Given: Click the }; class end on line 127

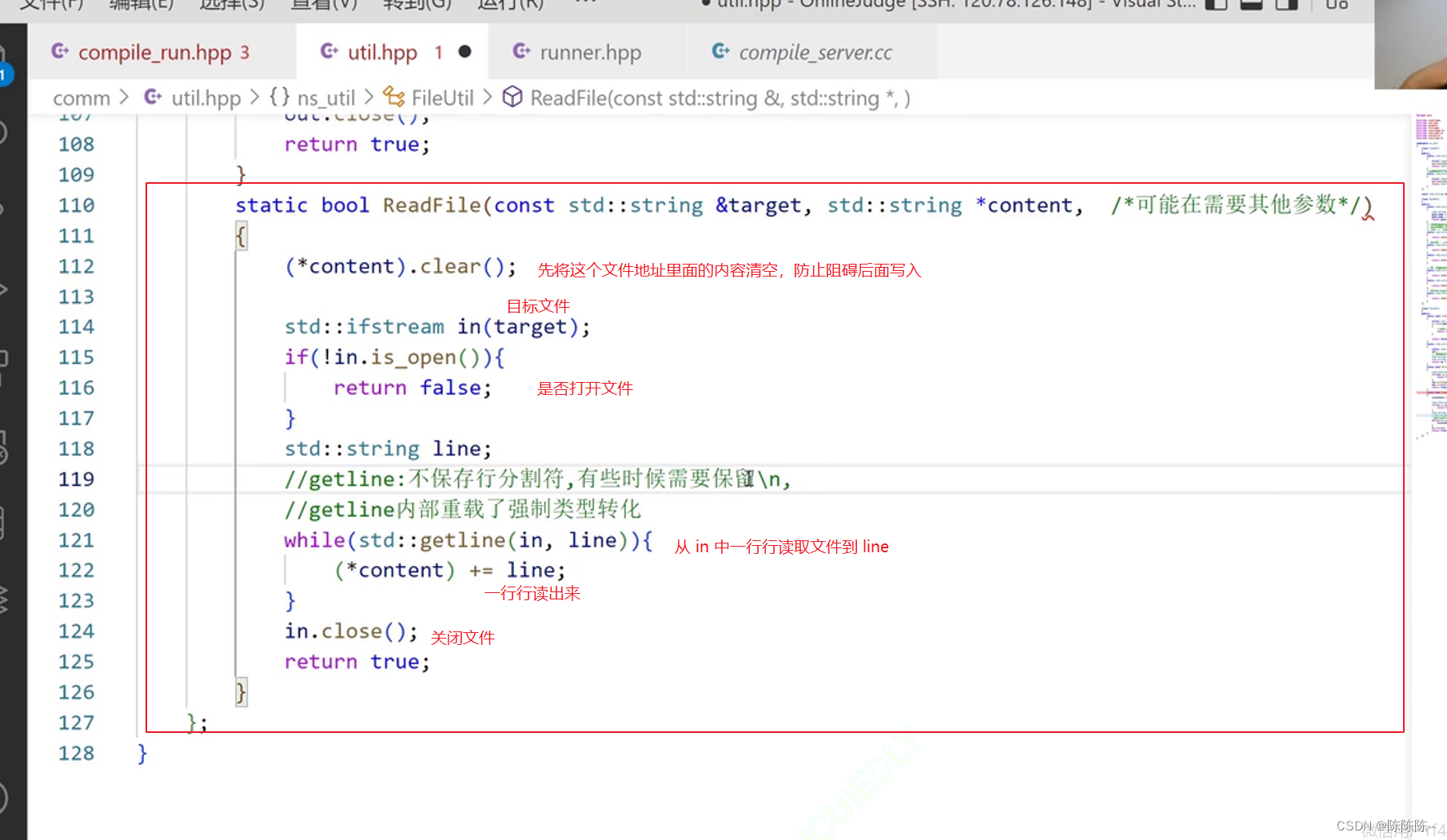Looking at the screenshot, I should (197, 723).
